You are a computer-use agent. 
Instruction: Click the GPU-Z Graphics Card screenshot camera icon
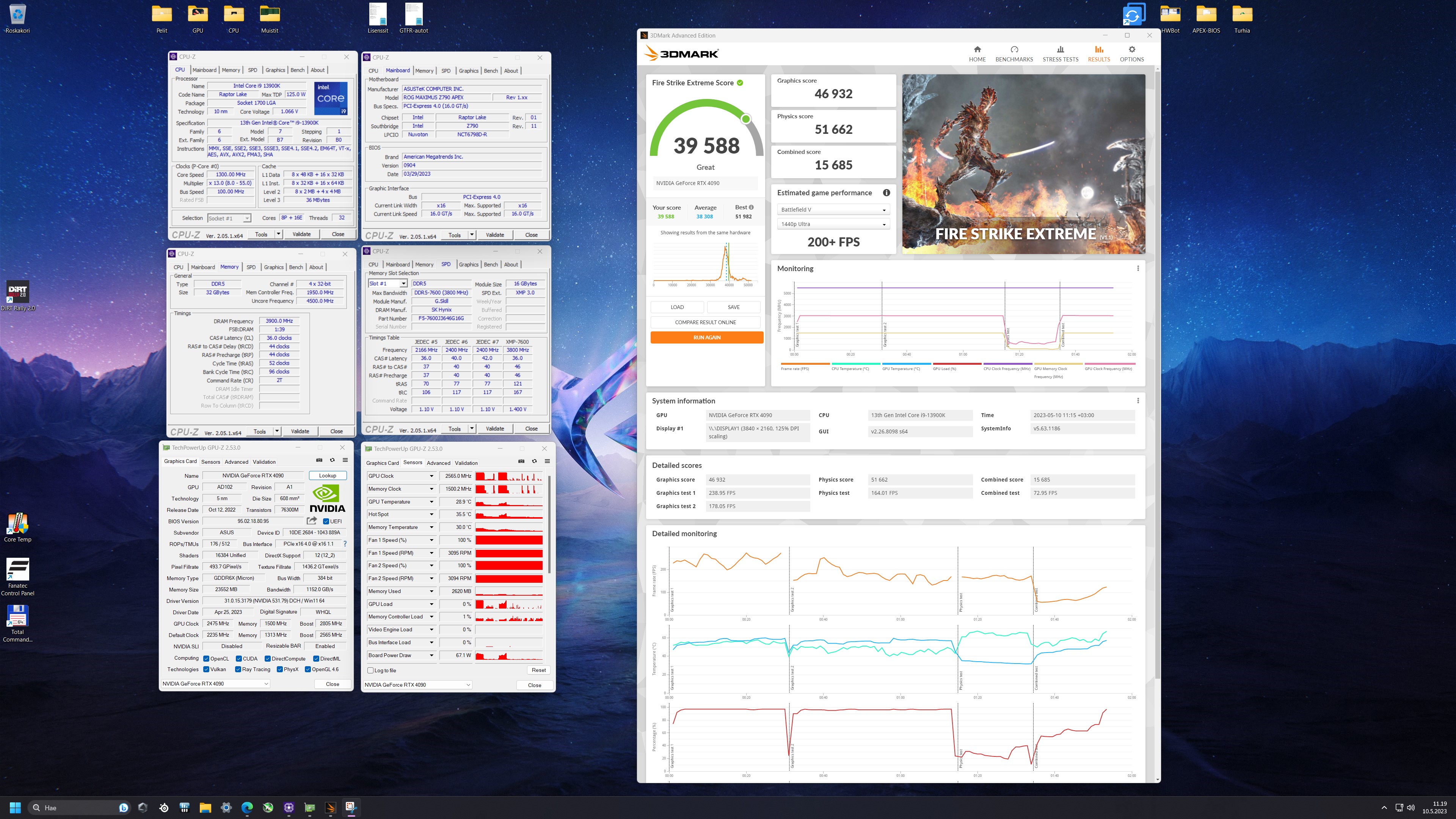coord(319,461)
